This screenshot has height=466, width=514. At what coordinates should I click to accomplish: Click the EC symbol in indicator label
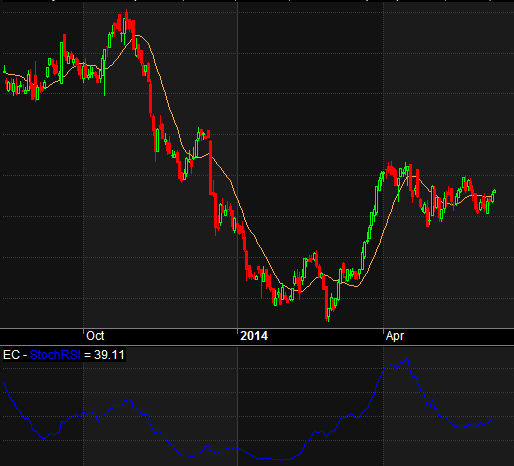click(11, 355)
